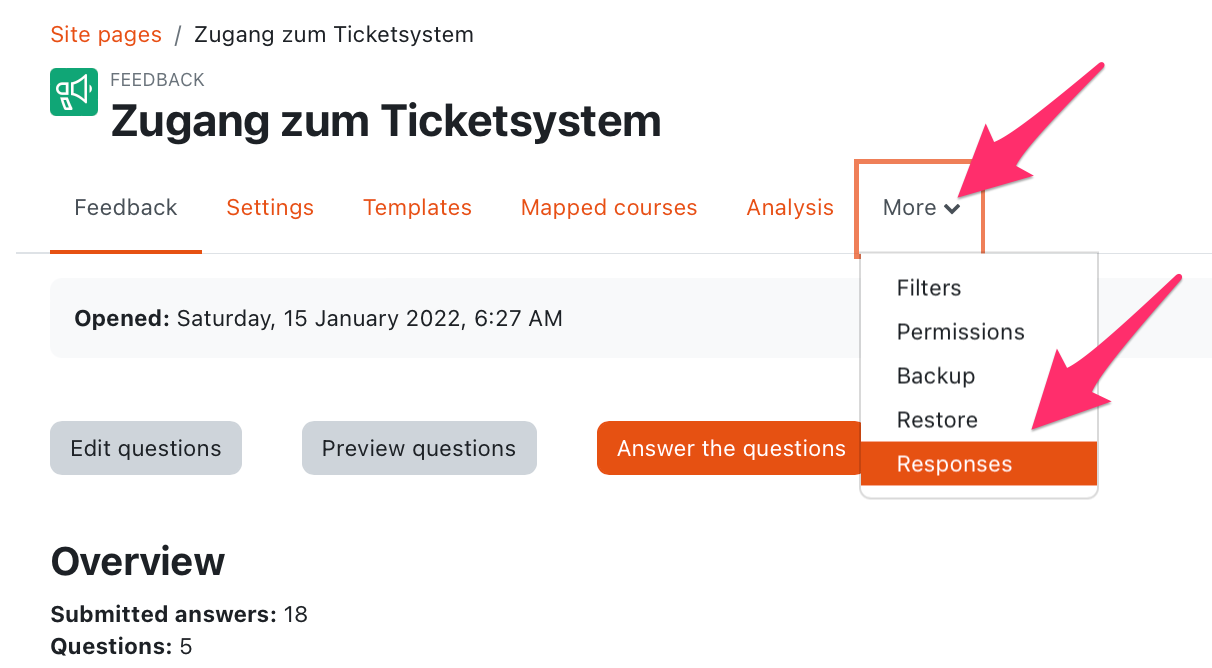Screen dimensions: 1212x668
Task: Expand the More navigation dropdown
Action: point(920,208)
